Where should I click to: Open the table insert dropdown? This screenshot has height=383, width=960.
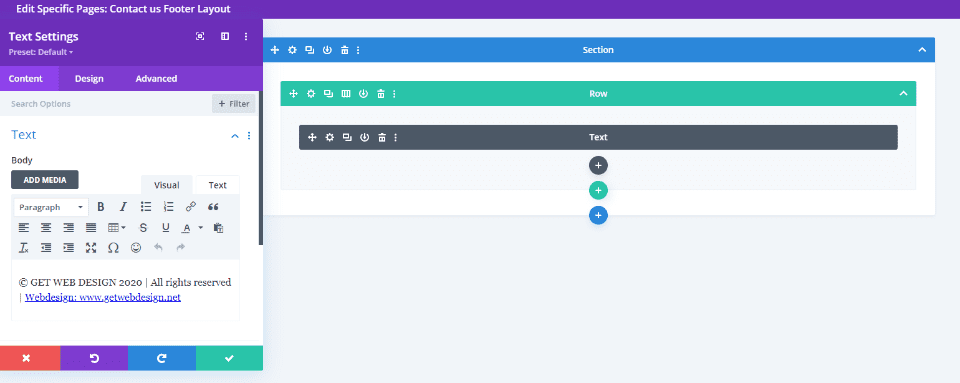pos(116,228)
